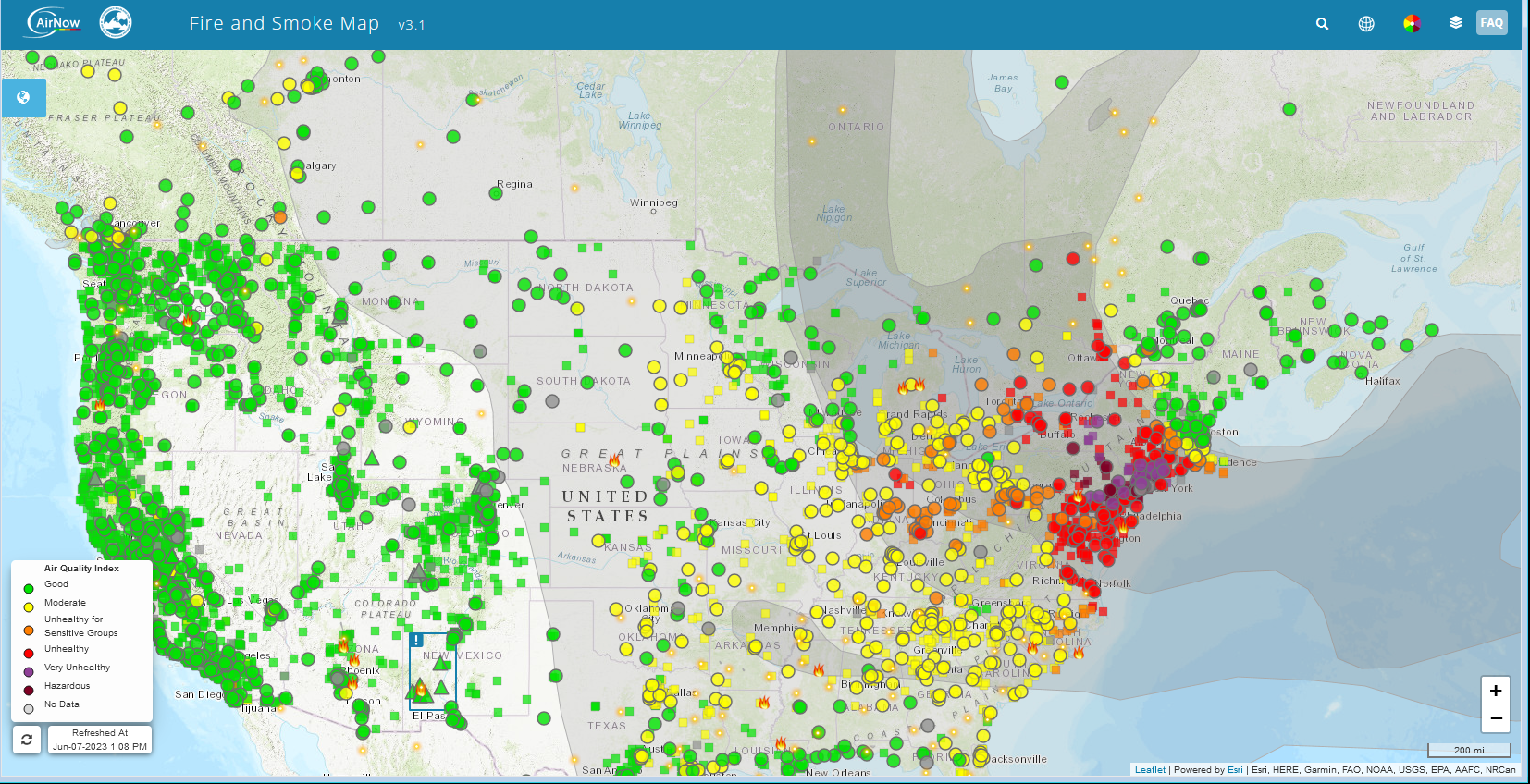The width and height of the screenshot is (1530, 784).
Task: Click the Very Unhealthy purple legend swatch
Action: tap(29, 671)
